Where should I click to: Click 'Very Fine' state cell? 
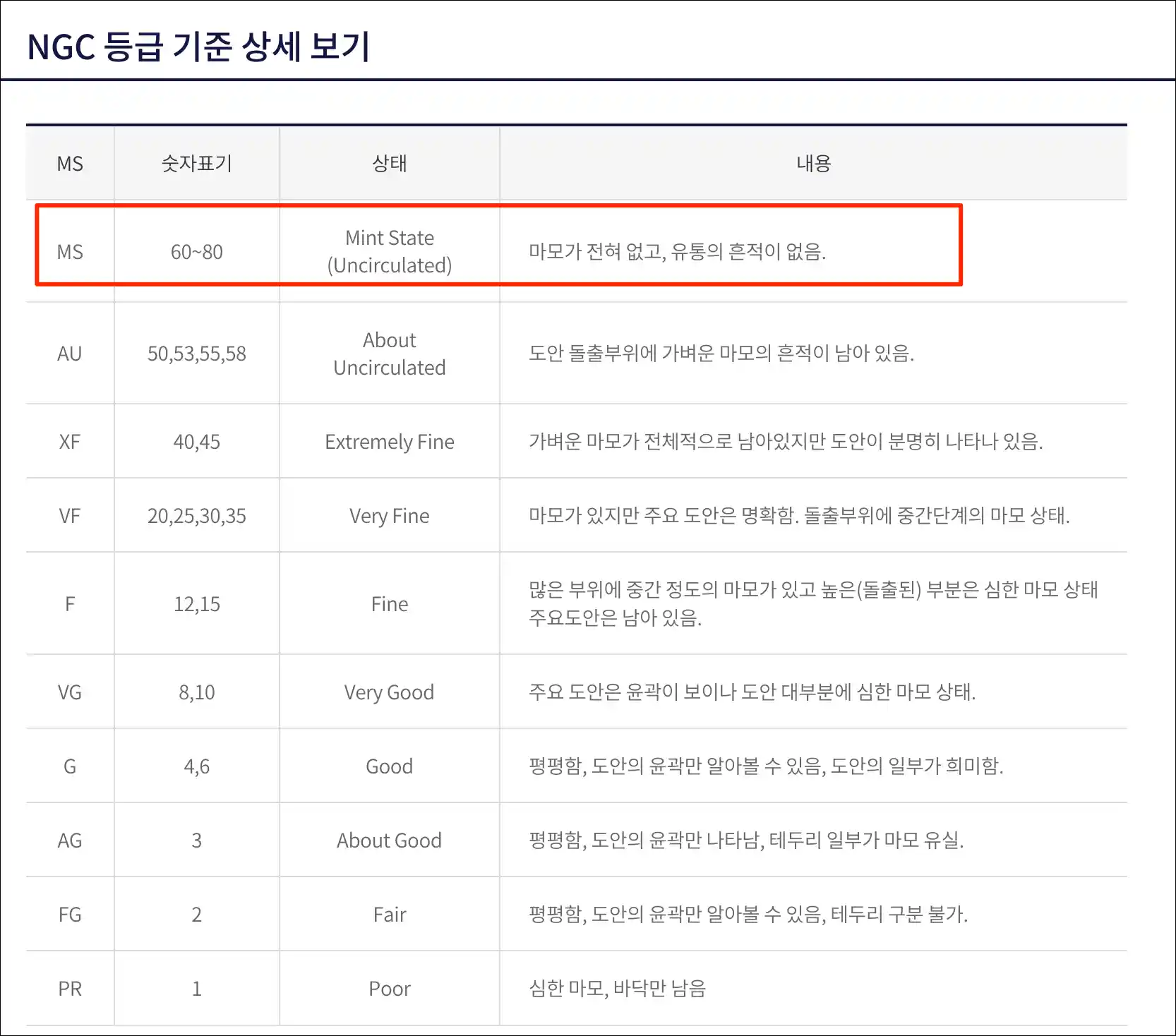390,516
